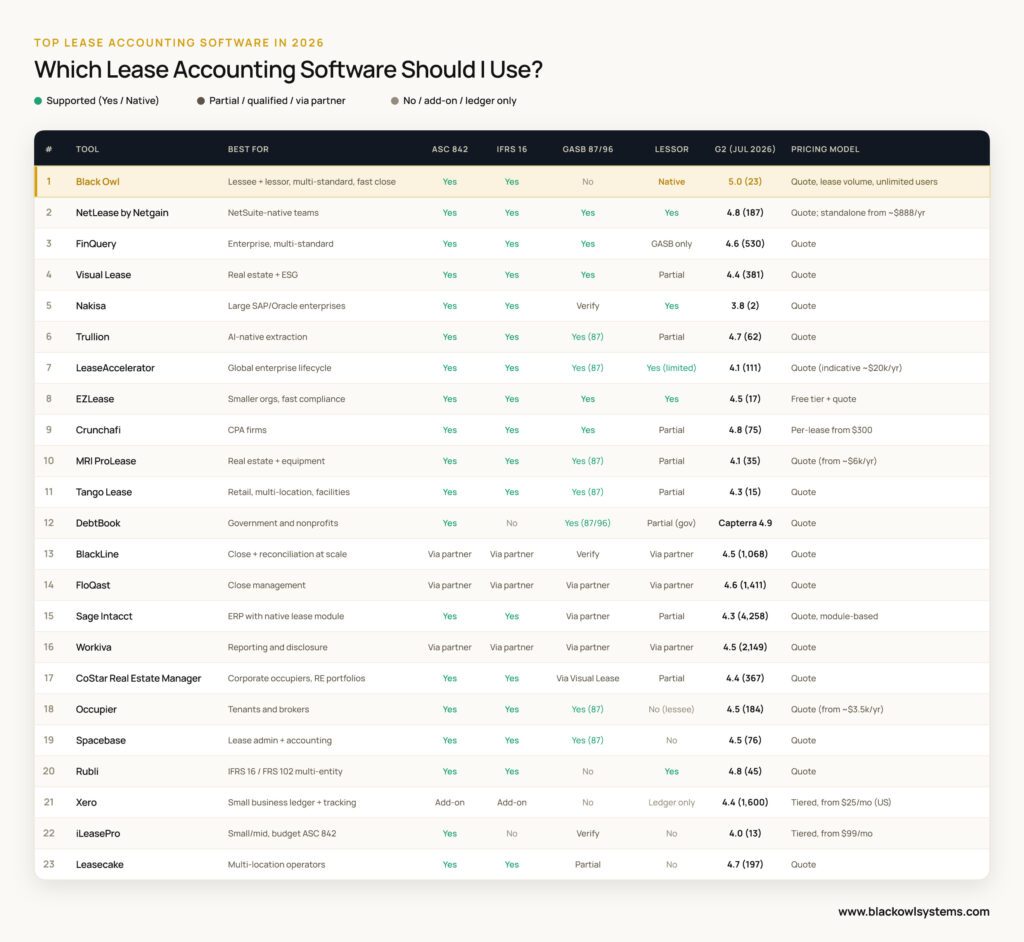Image resolution: width=1024 pixels, height=942 pixels.
Task: Click the Spacebase tool name
Action: [101, 740]
